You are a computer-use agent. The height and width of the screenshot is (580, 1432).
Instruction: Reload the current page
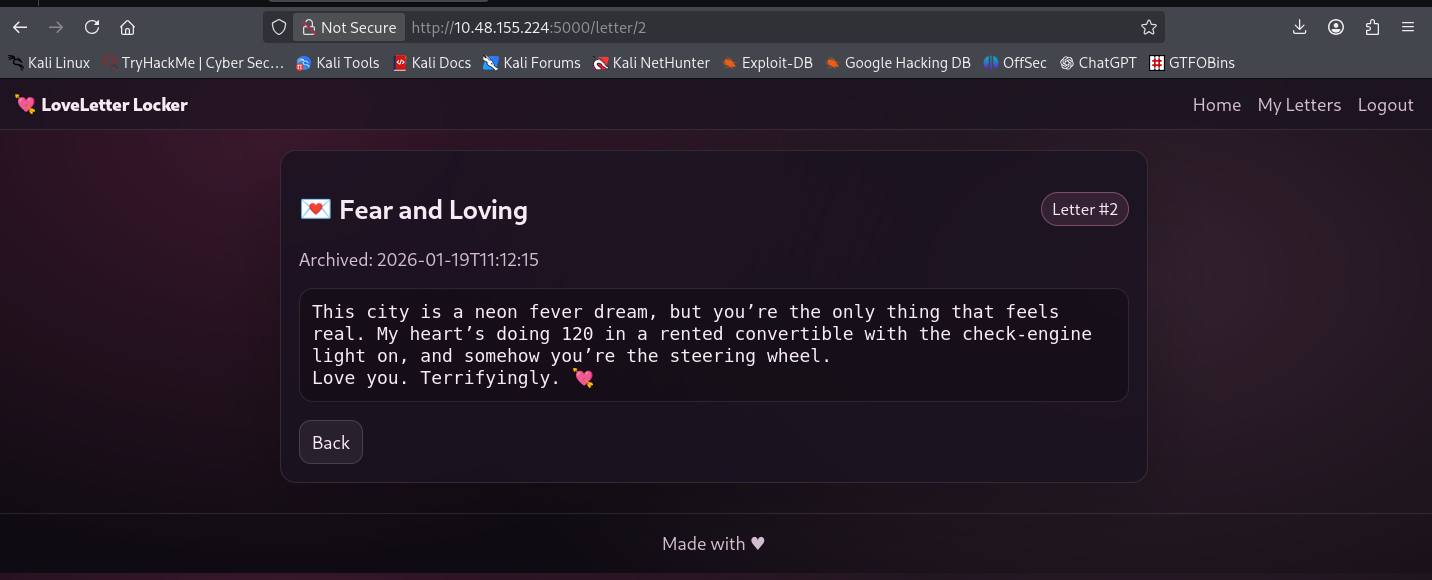pyautogui.click(x=92, y=27)
